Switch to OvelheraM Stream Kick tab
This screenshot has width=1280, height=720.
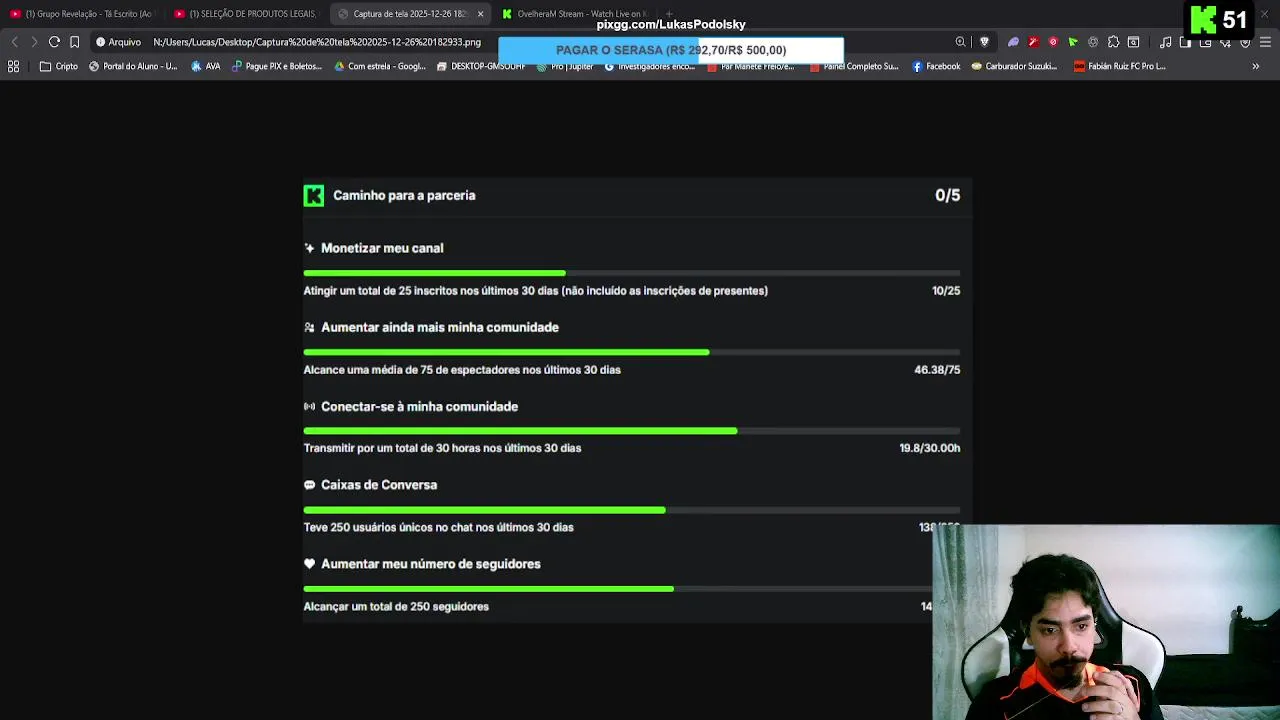click(573, 14)
